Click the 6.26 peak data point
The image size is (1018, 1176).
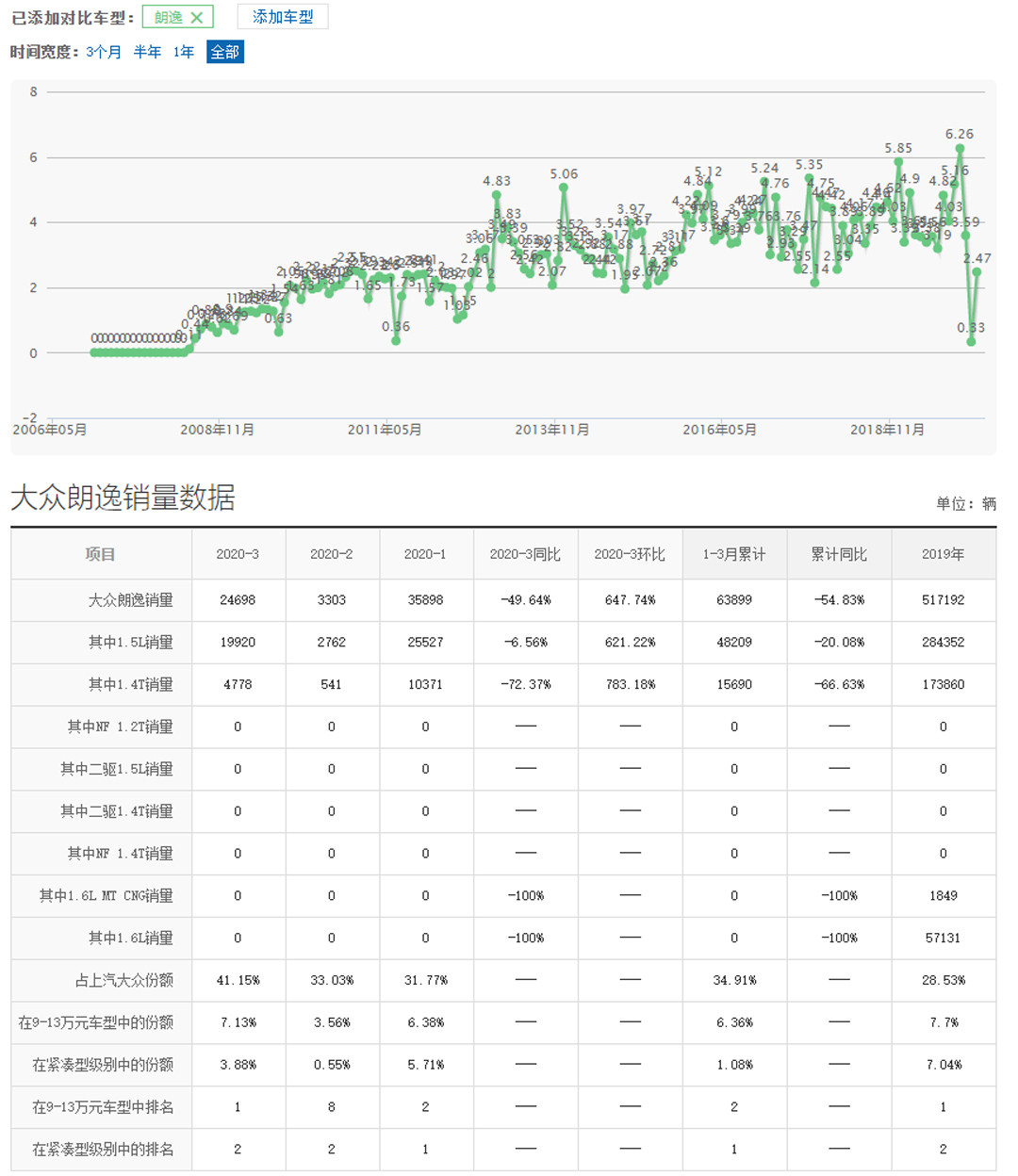tap(960, 149)
